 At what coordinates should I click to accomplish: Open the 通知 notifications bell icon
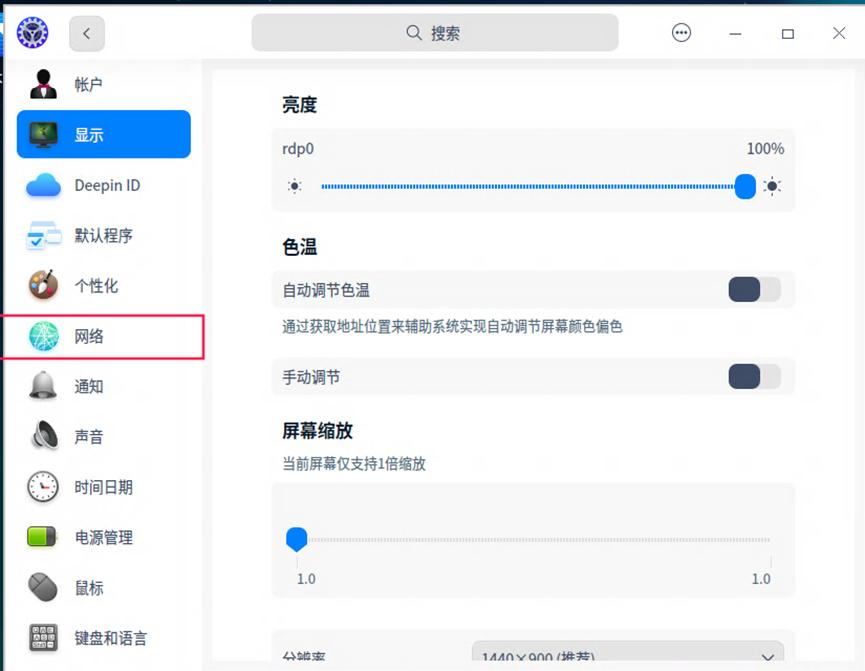pyautogui.click(x=42, y=386)
